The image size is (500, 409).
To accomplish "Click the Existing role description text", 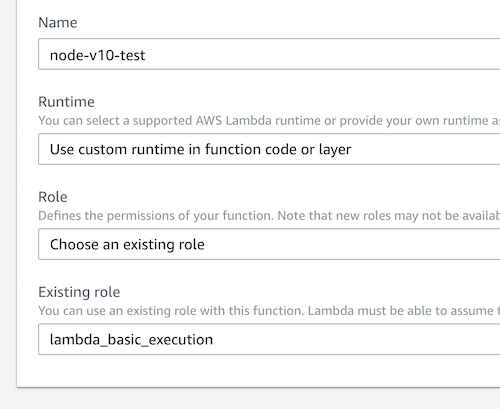I will (269, 311).
